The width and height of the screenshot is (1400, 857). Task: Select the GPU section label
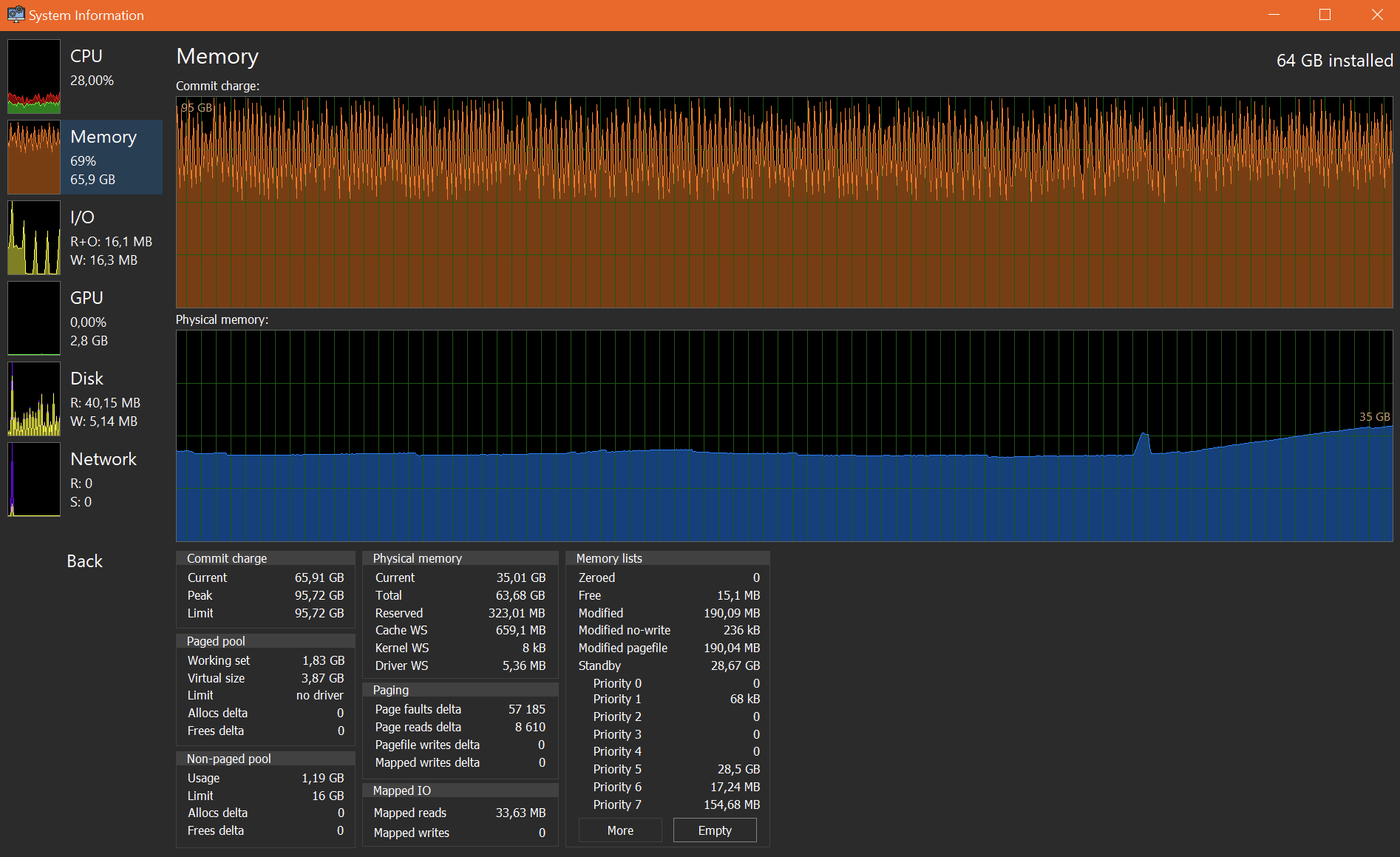[86, 298]
